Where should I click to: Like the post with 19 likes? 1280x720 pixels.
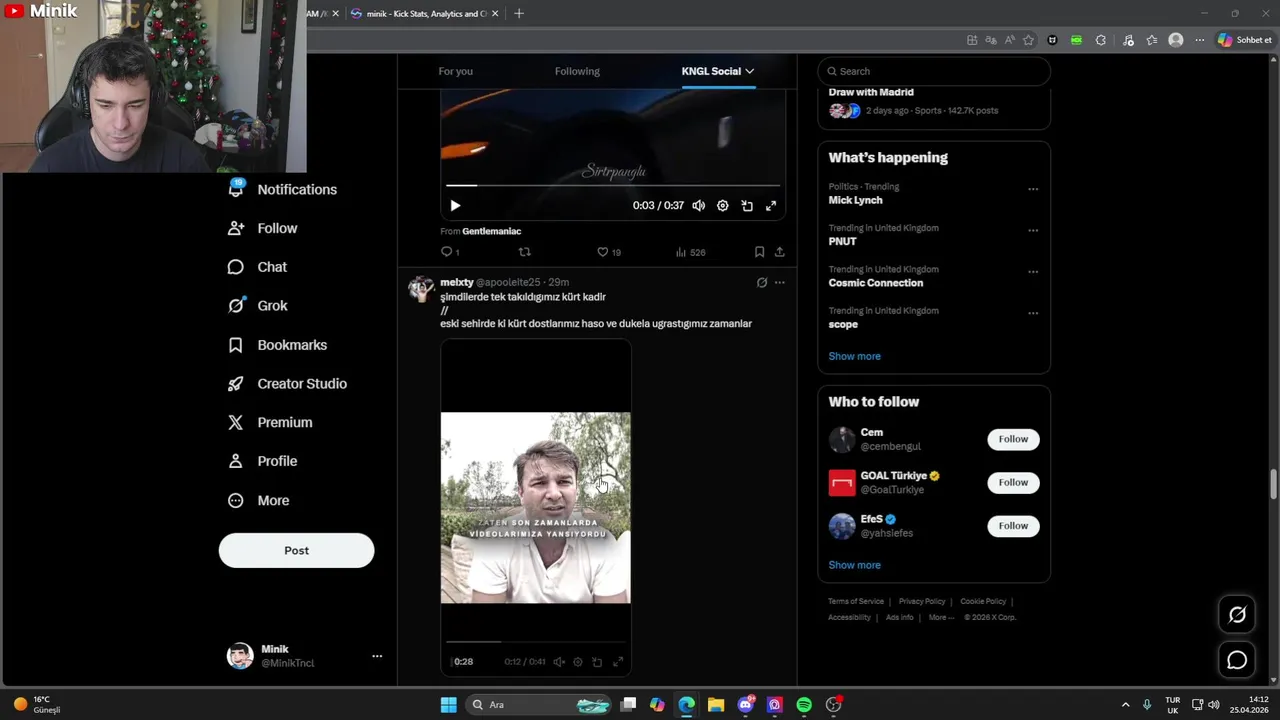coord(609,252)
